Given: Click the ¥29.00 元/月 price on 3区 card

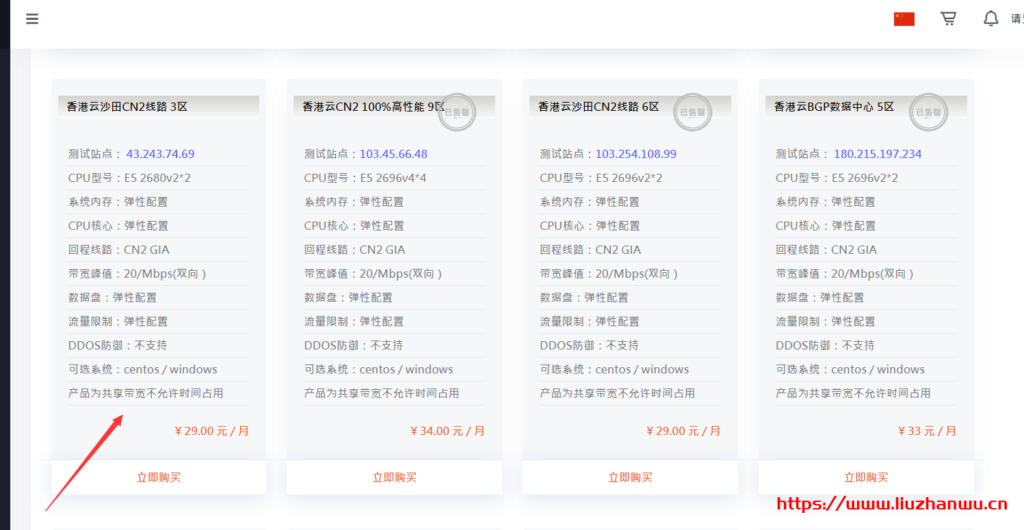Looking at the screenshot, I should 212,431.
